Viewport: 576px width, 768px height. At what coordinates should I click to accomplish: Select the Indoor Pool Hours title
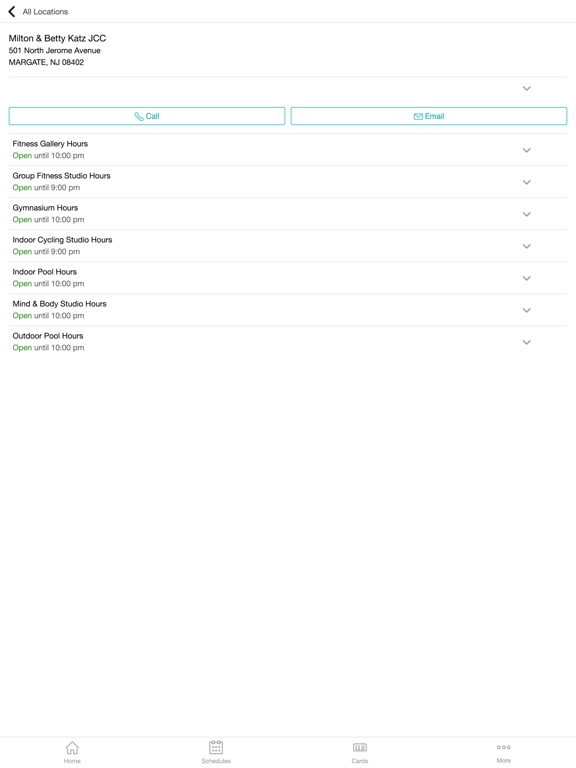(x=45, y=271)
